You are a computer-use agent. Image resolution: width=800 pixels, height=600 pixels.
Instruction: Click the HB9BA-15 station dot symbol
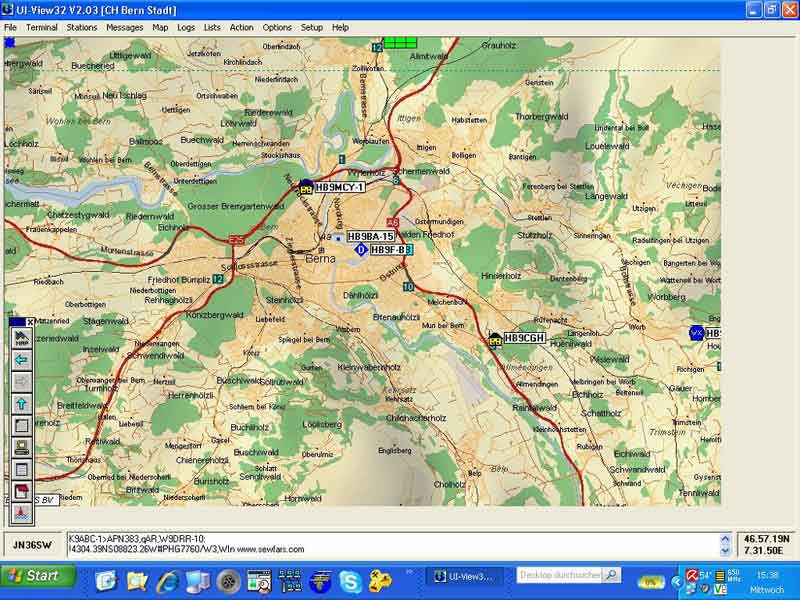338,237
